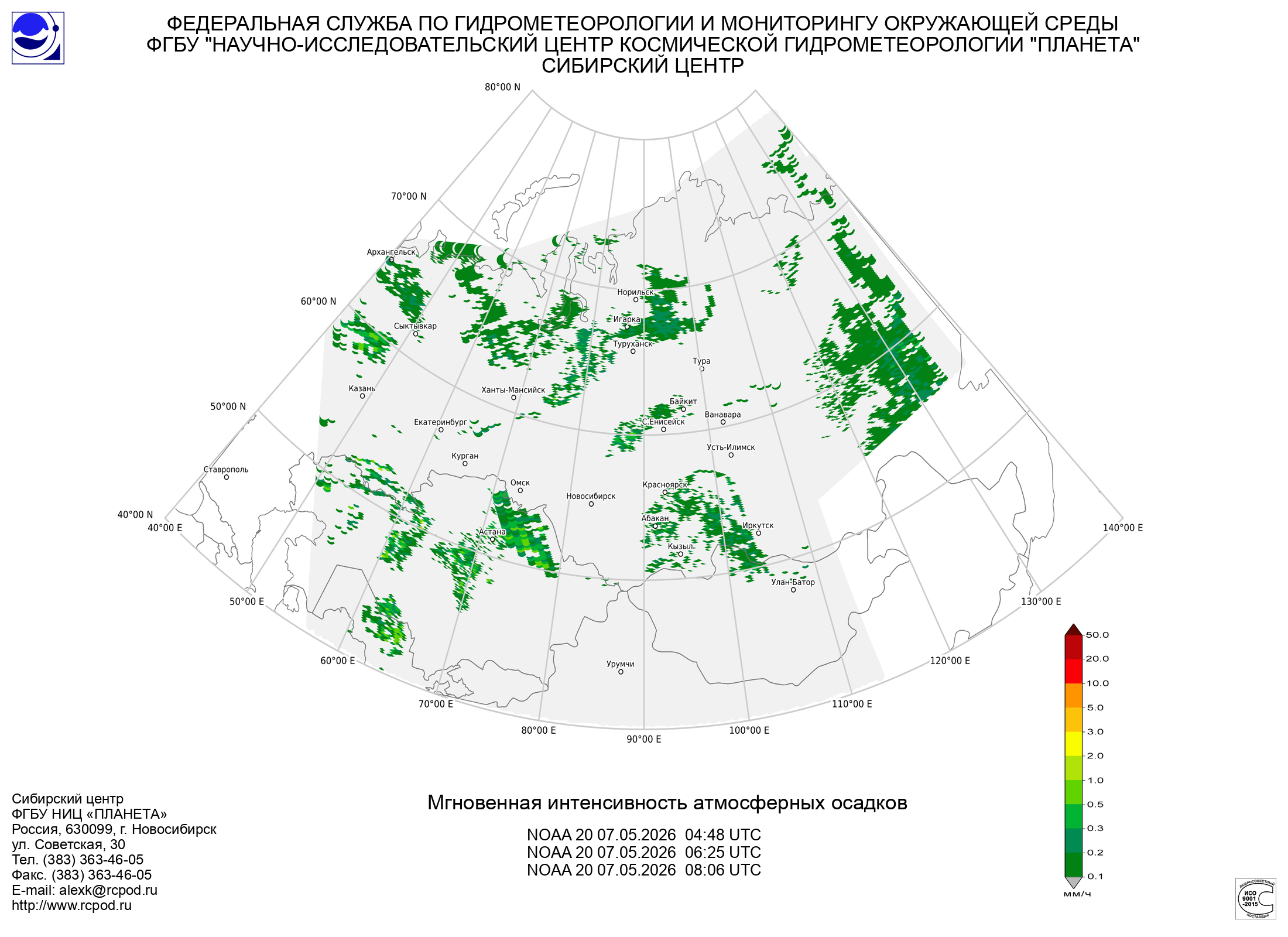
Task: Pick the yellow 2.0–3.0 legend swatch
Action: click(1073, 744)
